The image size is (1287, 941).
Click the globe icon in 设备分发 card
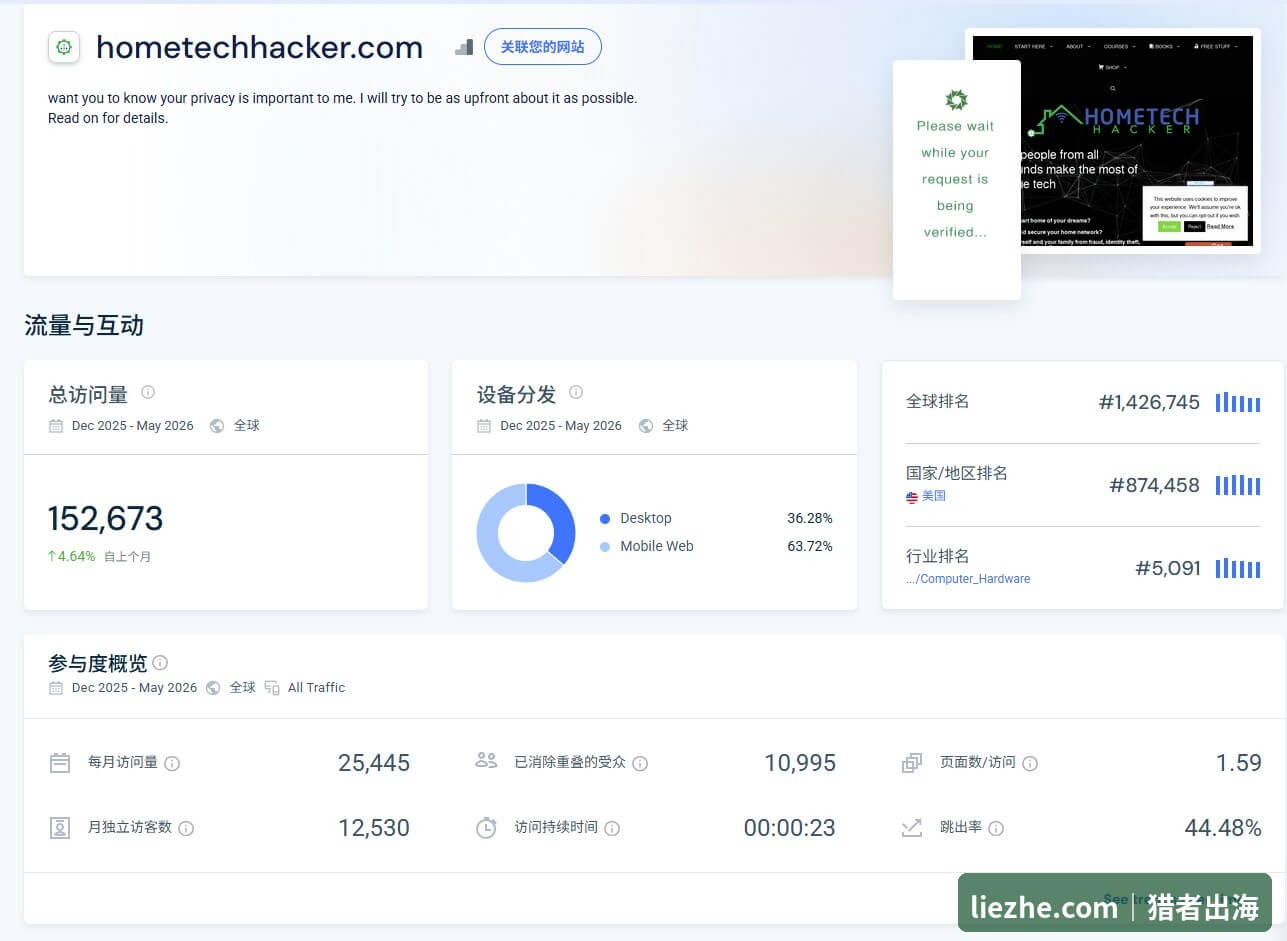coord(646,426)
